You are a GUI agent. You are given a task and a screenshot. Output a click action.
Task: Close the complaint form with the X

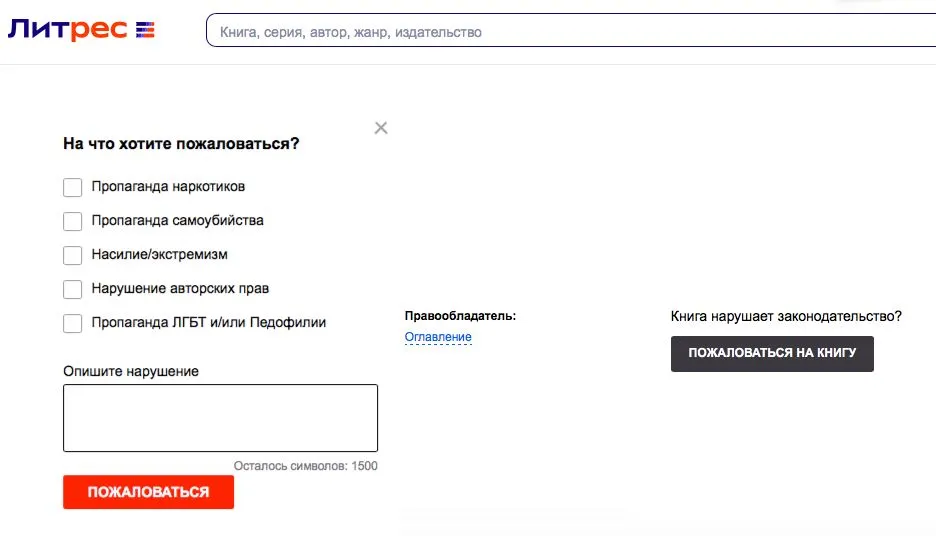tap(381, 128)
